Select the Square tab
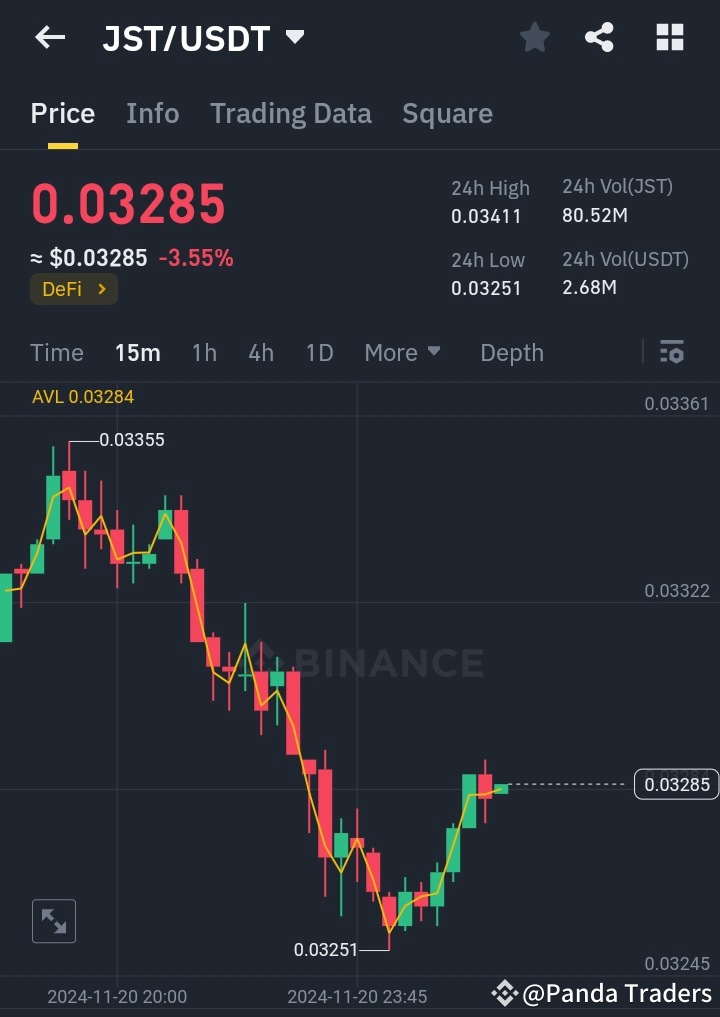 [x=447, y=113]
